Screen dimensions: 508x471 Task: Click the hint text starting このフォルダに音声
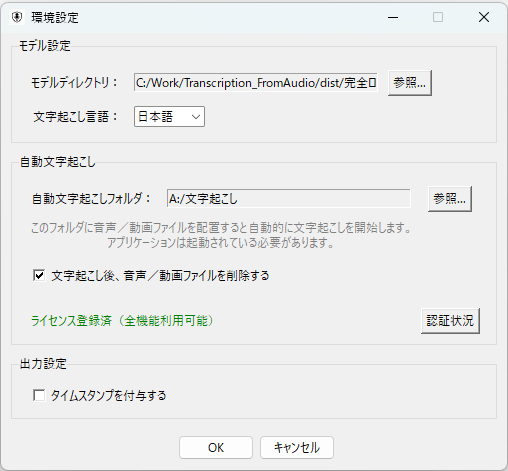[x=221, y=235]
